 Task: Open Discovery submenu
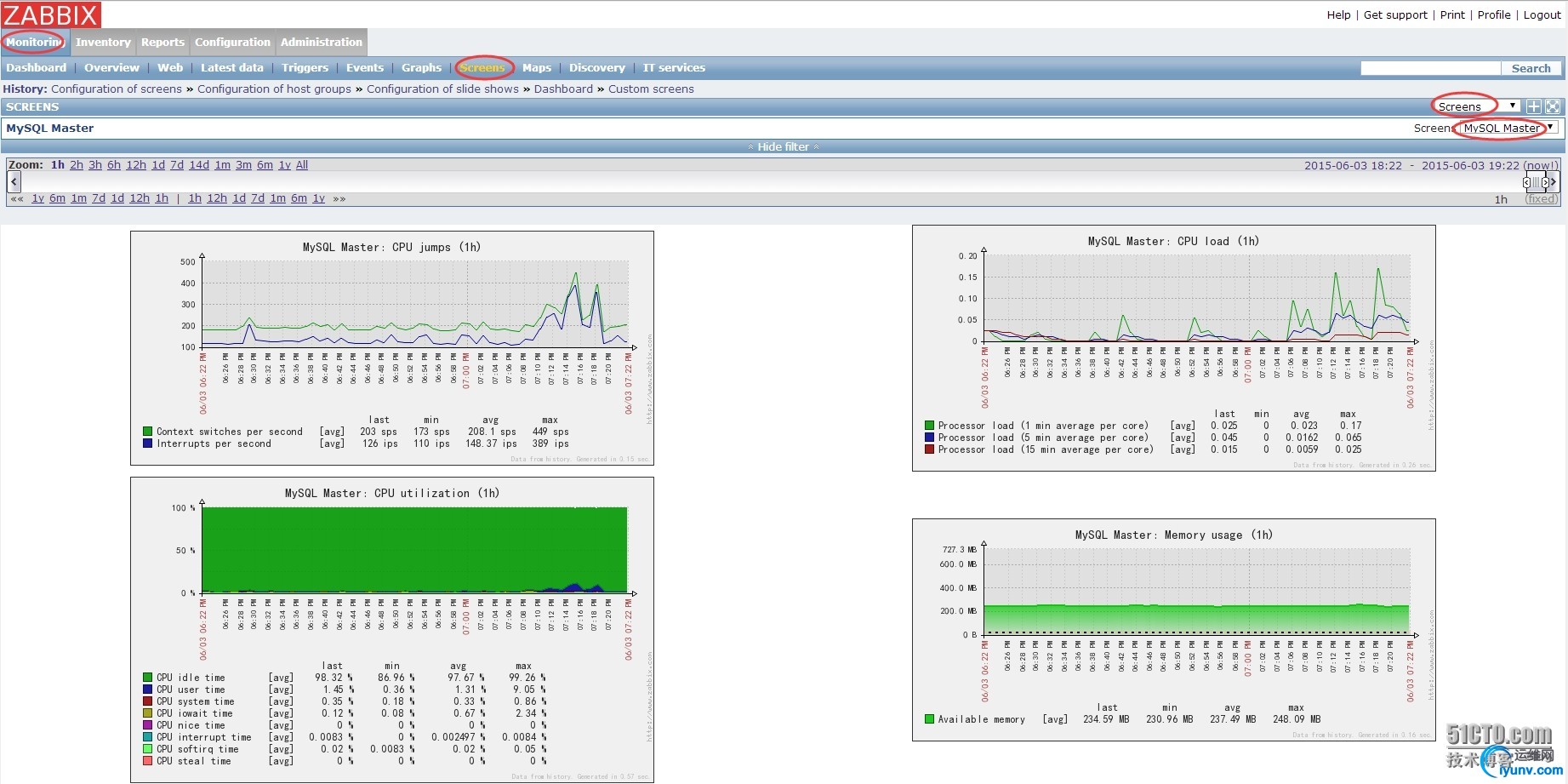tap(597, 67)
